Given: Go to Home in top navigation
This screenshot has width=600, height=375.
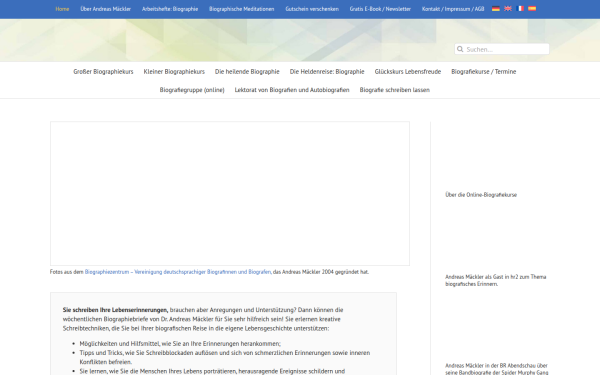Looking at the screenshot, I should tap(62, 9).
